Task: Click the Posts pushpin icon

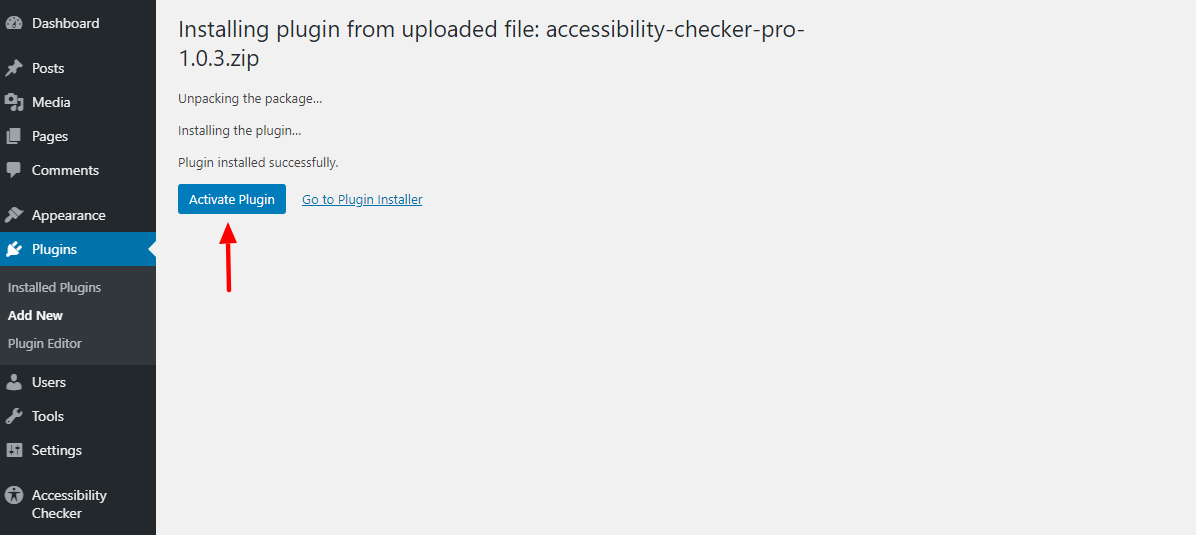Action: 14,68
